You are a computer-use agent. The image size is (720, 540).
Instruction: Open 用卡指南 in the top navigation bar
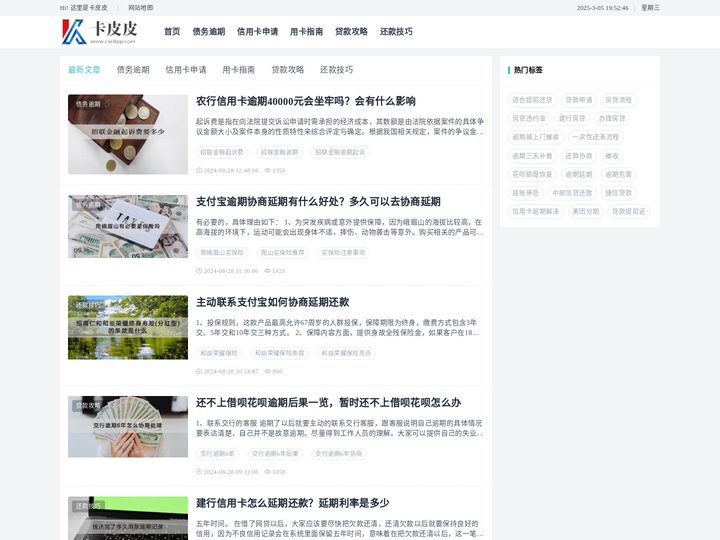point(306,32)
